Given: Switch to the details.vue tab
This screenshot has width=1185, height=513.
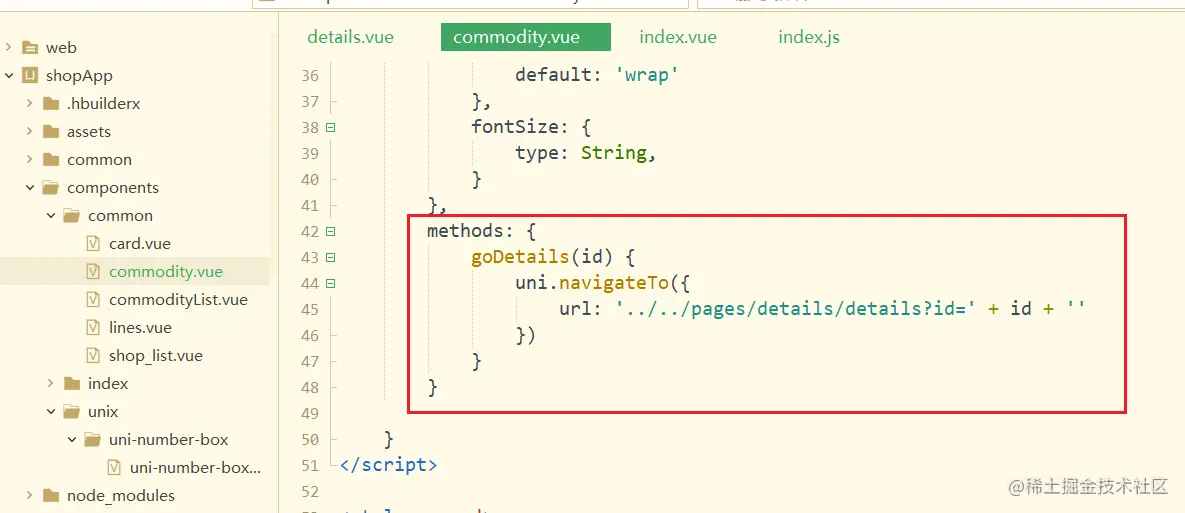Looking at the screenshot, I should click(x=351, y=37).
